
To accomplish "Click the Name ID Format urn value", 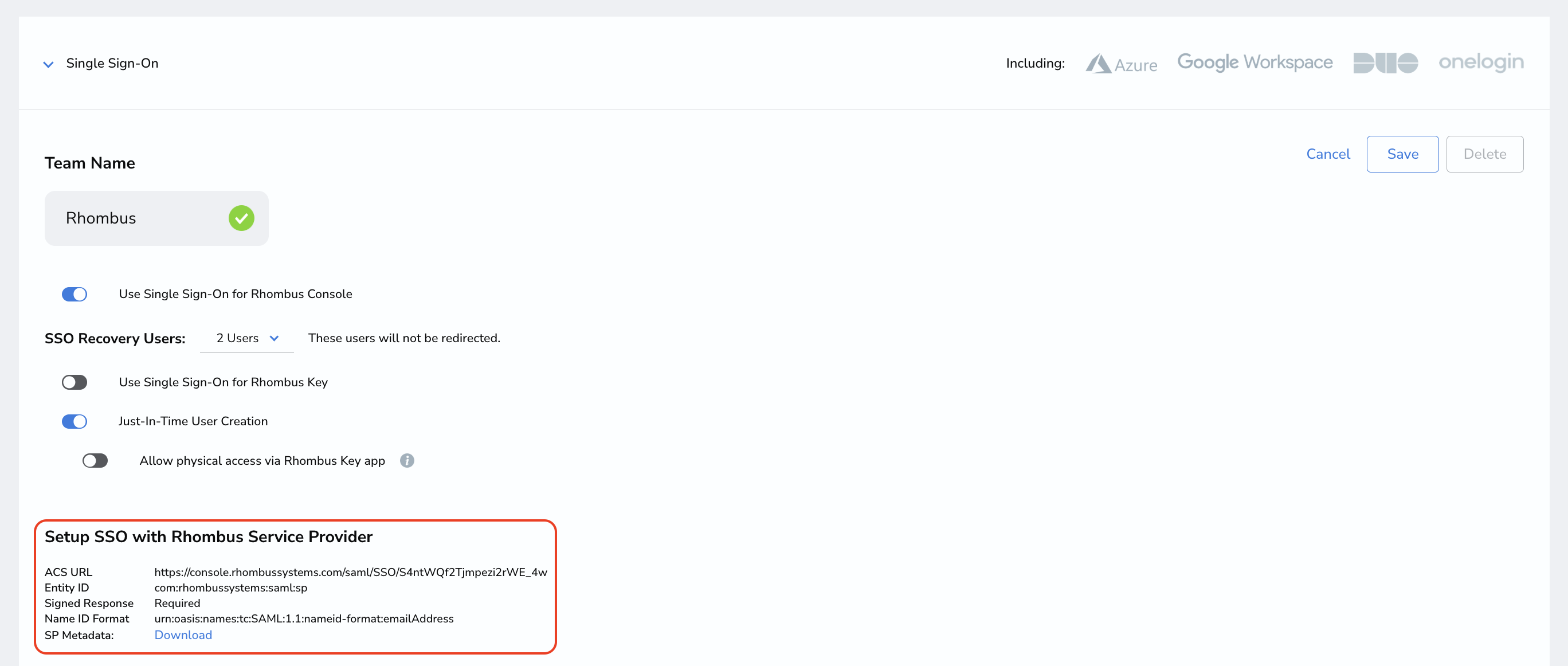I will click(x=304, y=618).
